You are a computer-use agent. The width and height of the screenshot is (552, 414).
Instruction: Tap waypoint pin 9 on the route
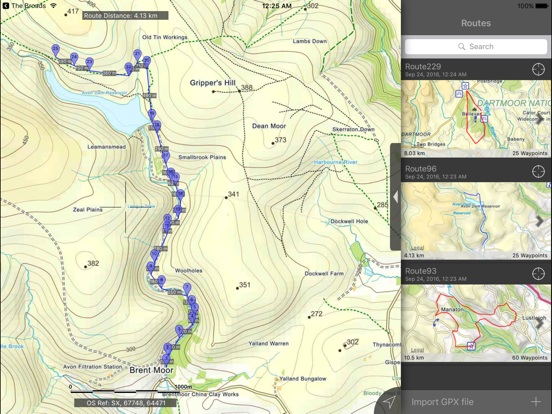pyautogui.click(x=151, y=268)
